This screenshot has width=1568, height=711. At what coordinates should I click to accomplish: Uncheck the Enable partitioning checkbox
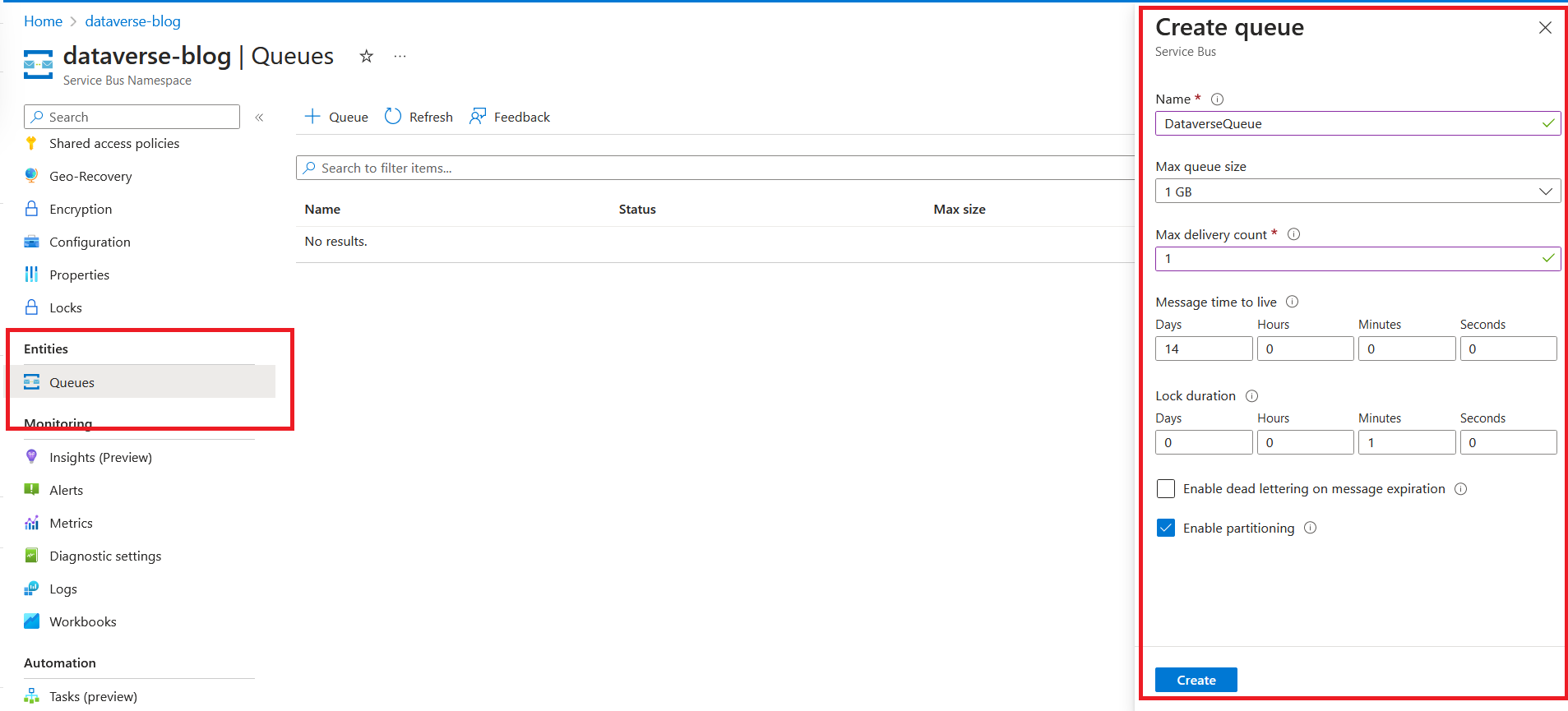pyautogui.click(x=1166, y=528)
